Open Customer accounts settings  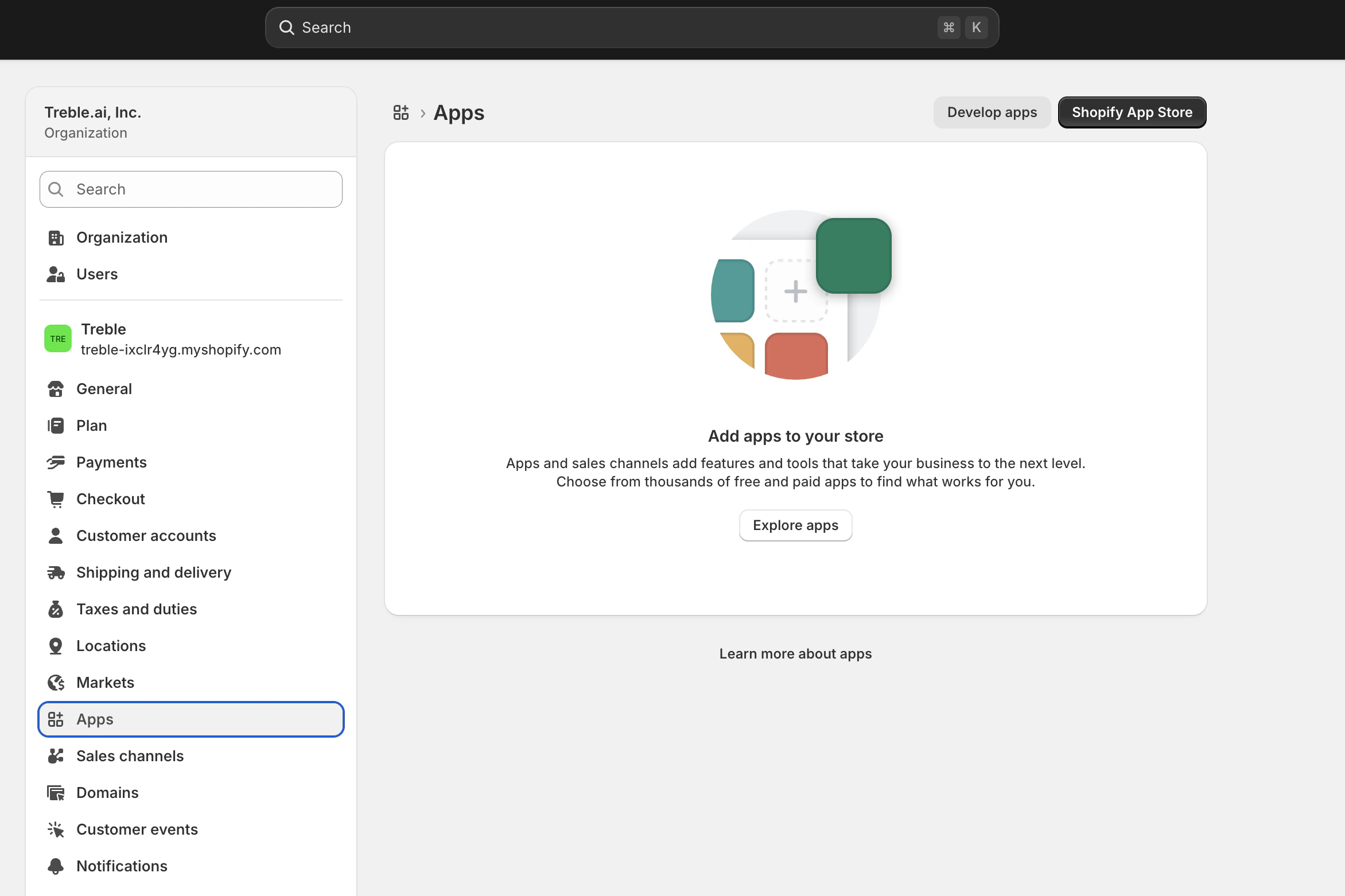click(x=191, y=536)
